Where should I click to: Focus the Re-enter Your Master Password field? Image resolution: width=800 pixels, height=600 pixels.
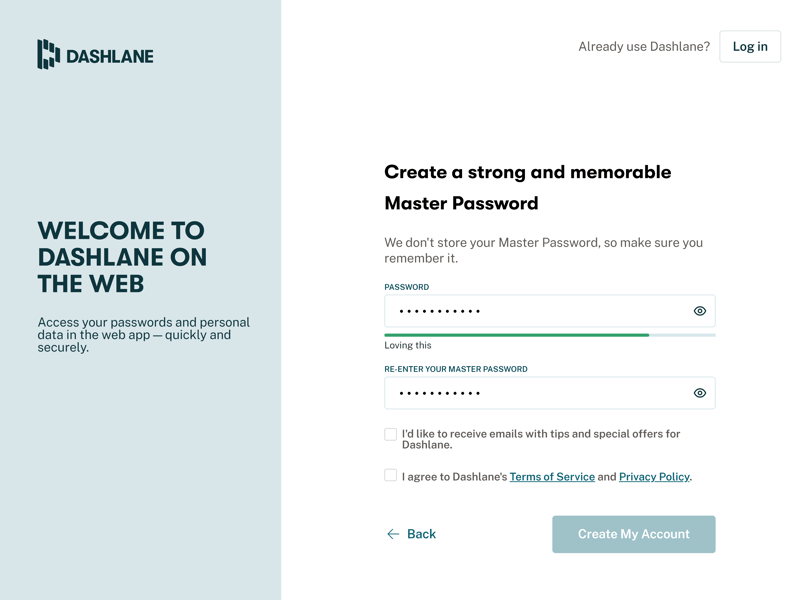coord(535,393)
